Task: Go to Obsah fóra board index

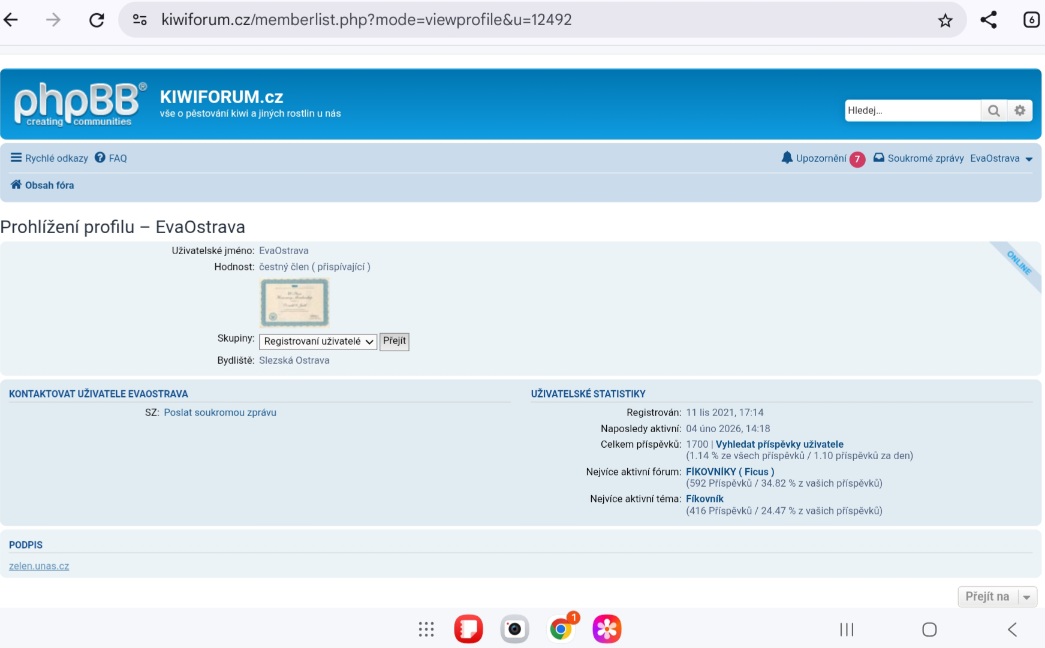Action: 49,185
